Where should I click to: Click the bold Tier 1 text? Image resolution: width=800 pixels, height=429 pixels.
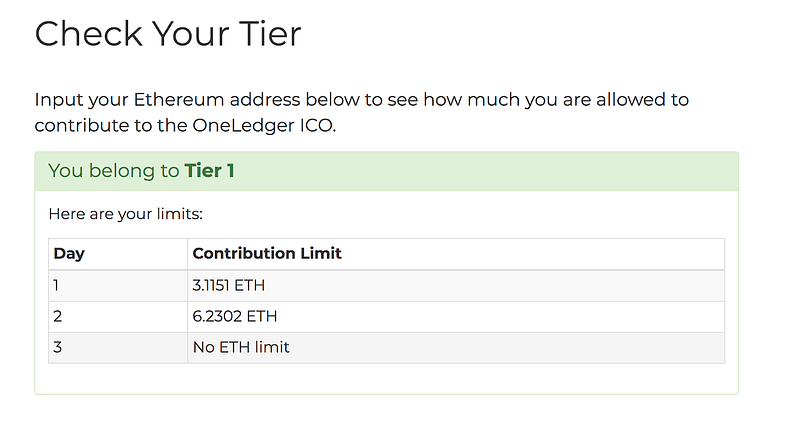pos(209,170)
